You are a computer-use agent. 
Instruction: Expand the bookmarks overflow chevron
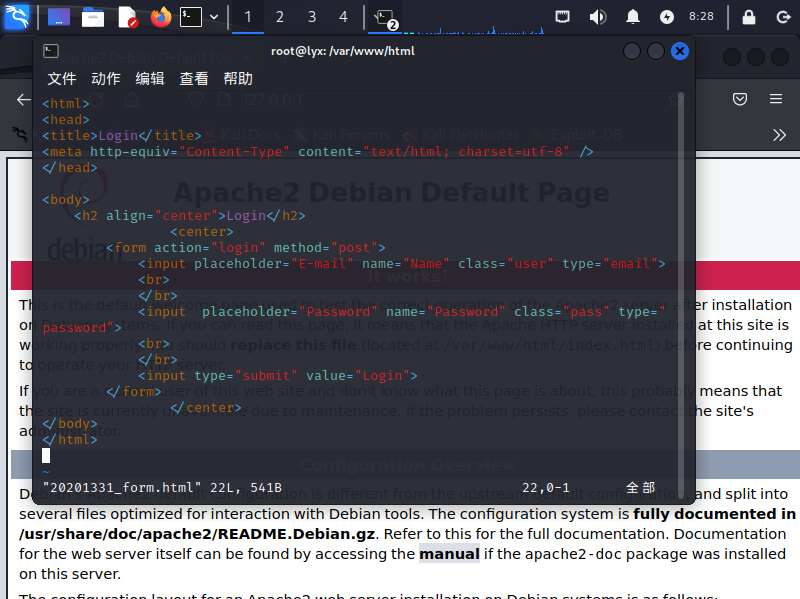pos(780,135)
